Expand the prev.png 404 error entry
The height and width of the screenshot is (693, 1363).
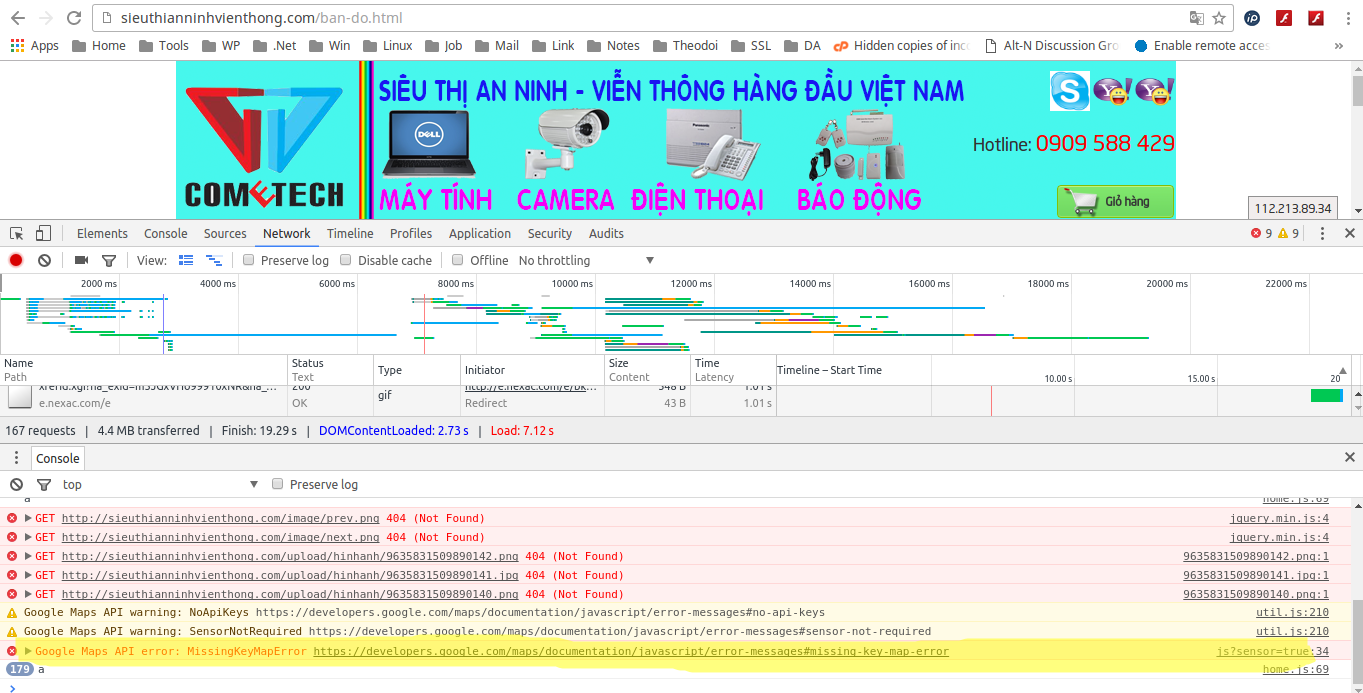[28, 518]
